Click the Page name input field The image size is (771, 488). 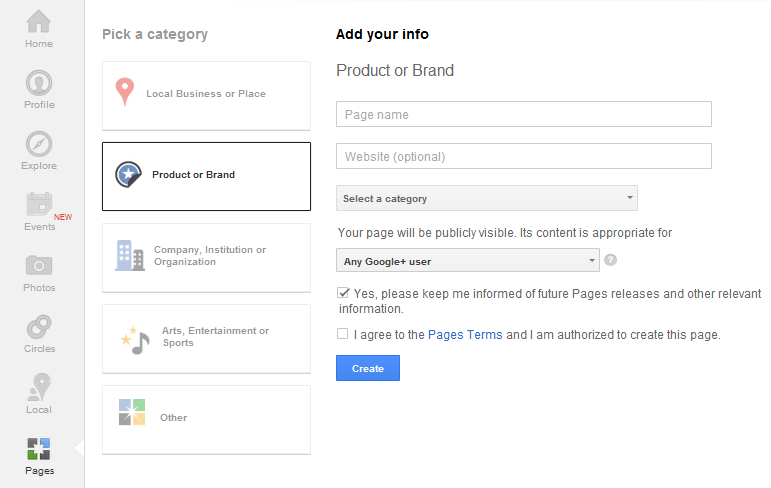pos(524,114)
